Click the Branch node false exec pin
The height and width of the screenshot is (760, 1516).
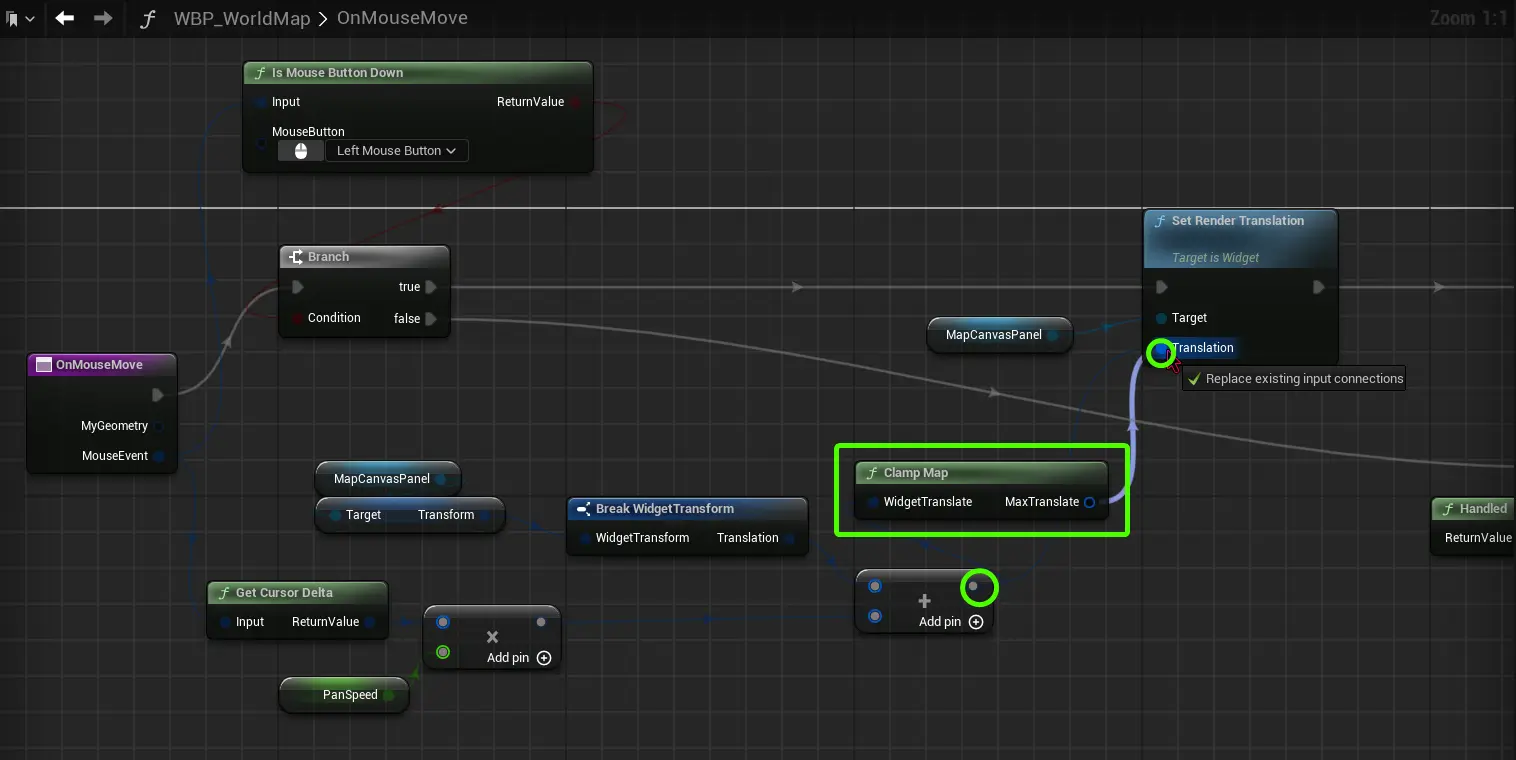pyautogui.click(x=431, y=319)
